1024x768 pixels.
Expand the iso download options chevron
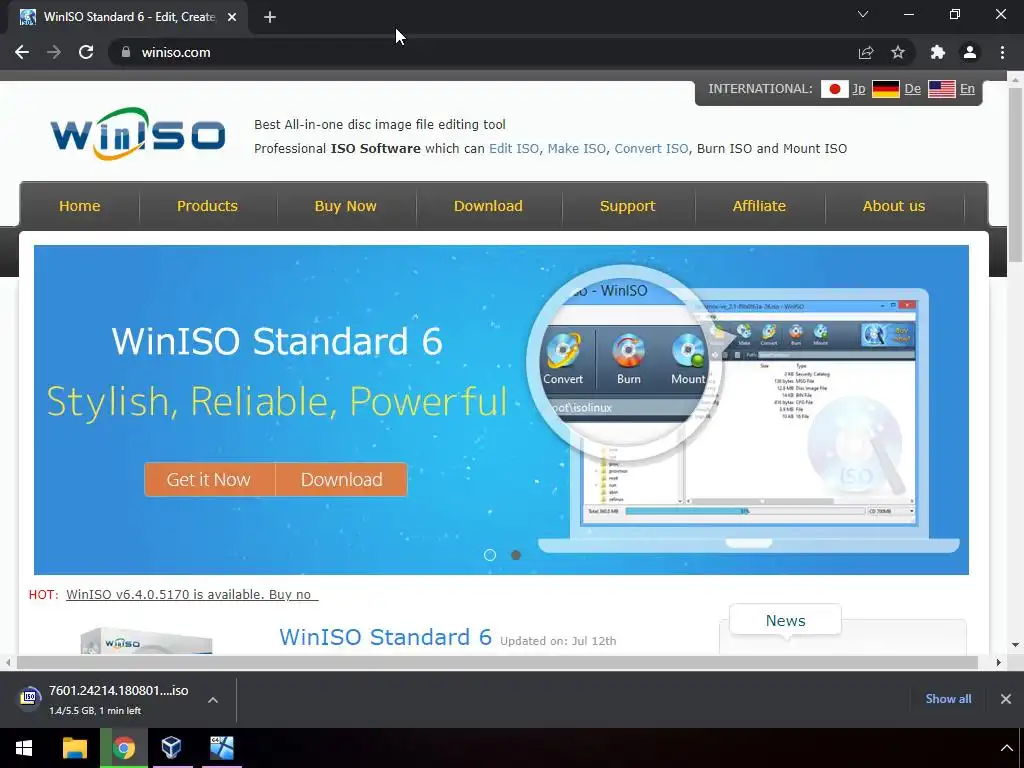point(213,699)
